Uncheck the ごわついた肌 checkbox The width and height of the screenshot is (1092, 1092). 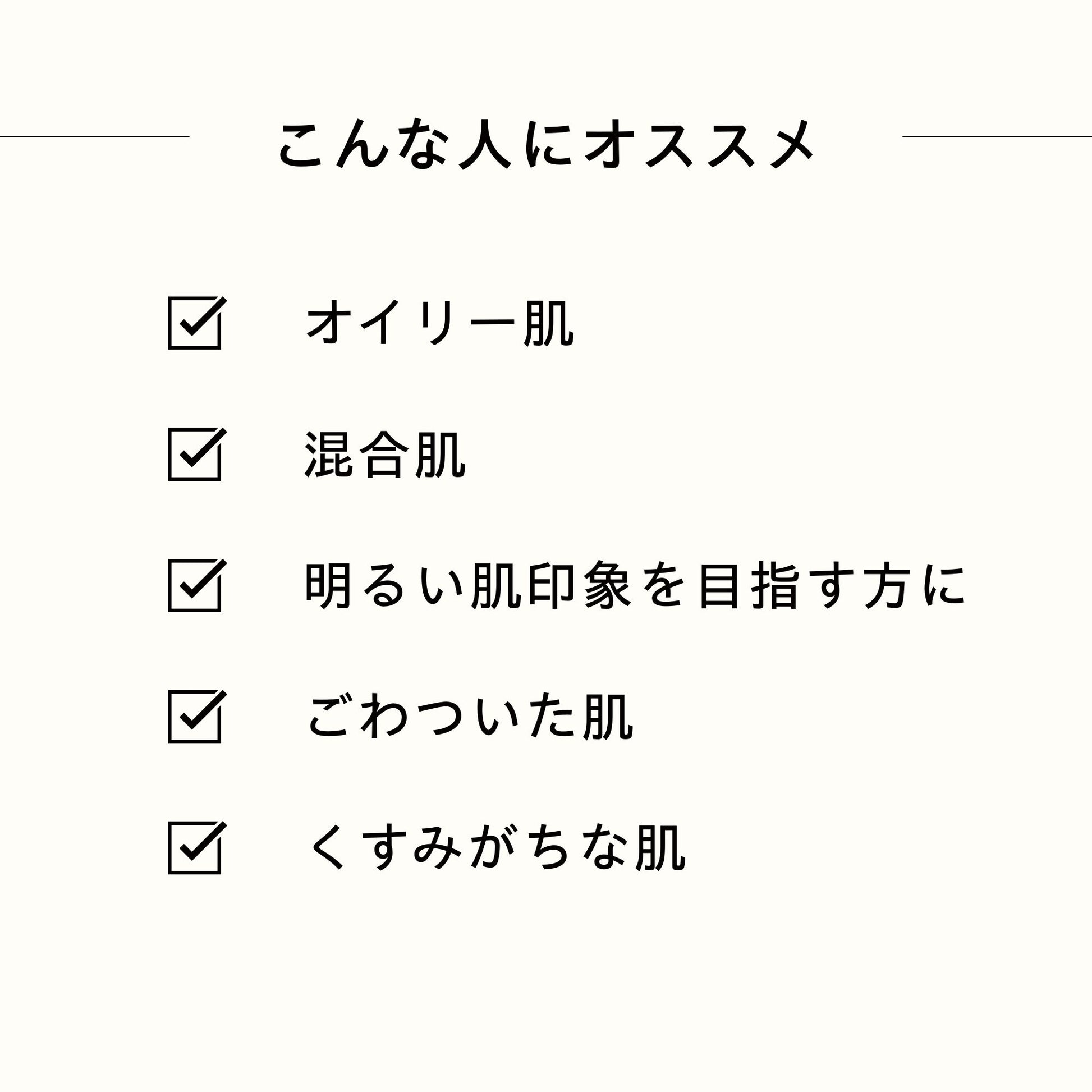pyautogui.click(x=194, y=717)
